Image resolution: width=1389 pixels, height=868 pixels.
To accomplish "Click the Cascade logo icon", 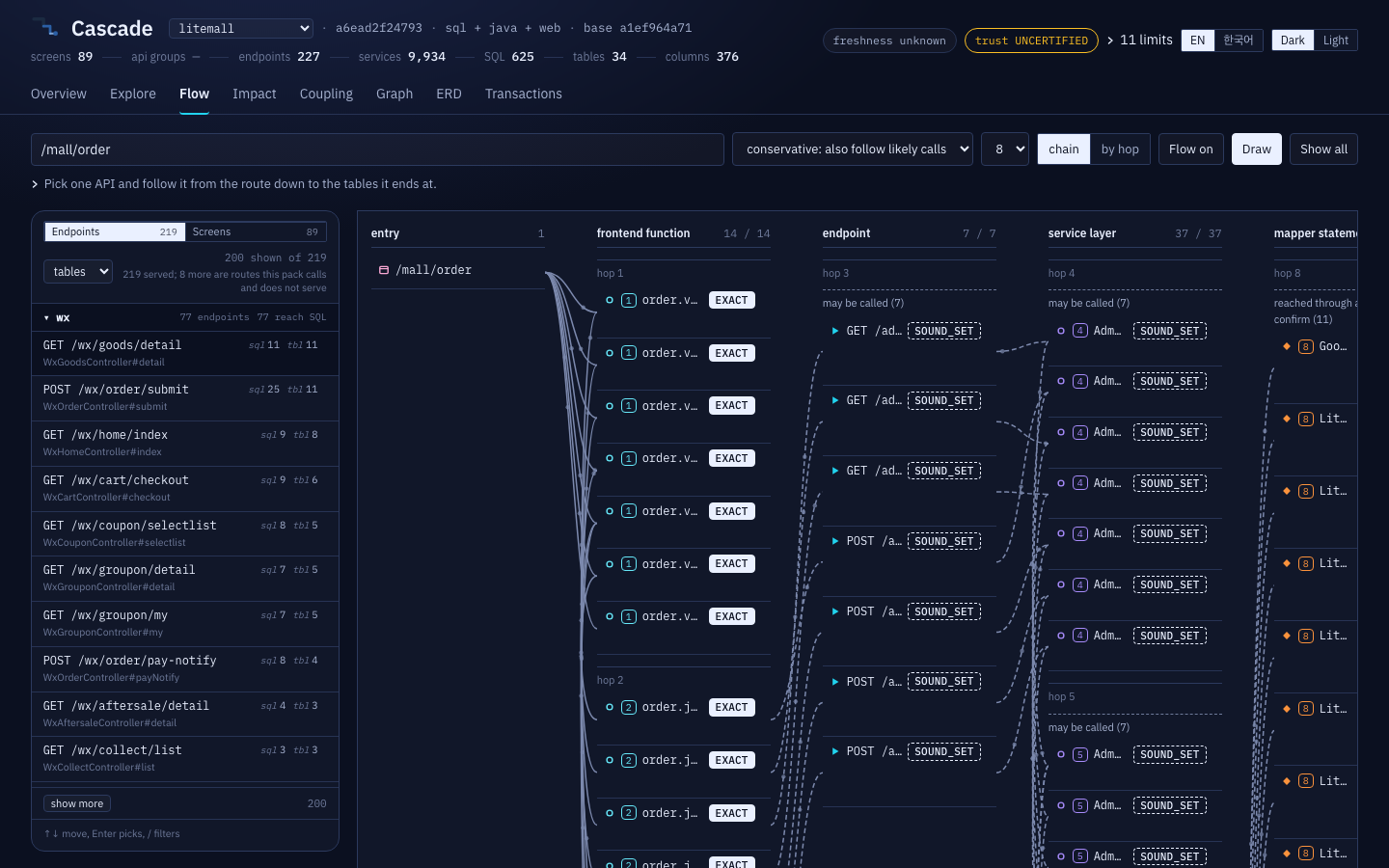I will [44, 27].
